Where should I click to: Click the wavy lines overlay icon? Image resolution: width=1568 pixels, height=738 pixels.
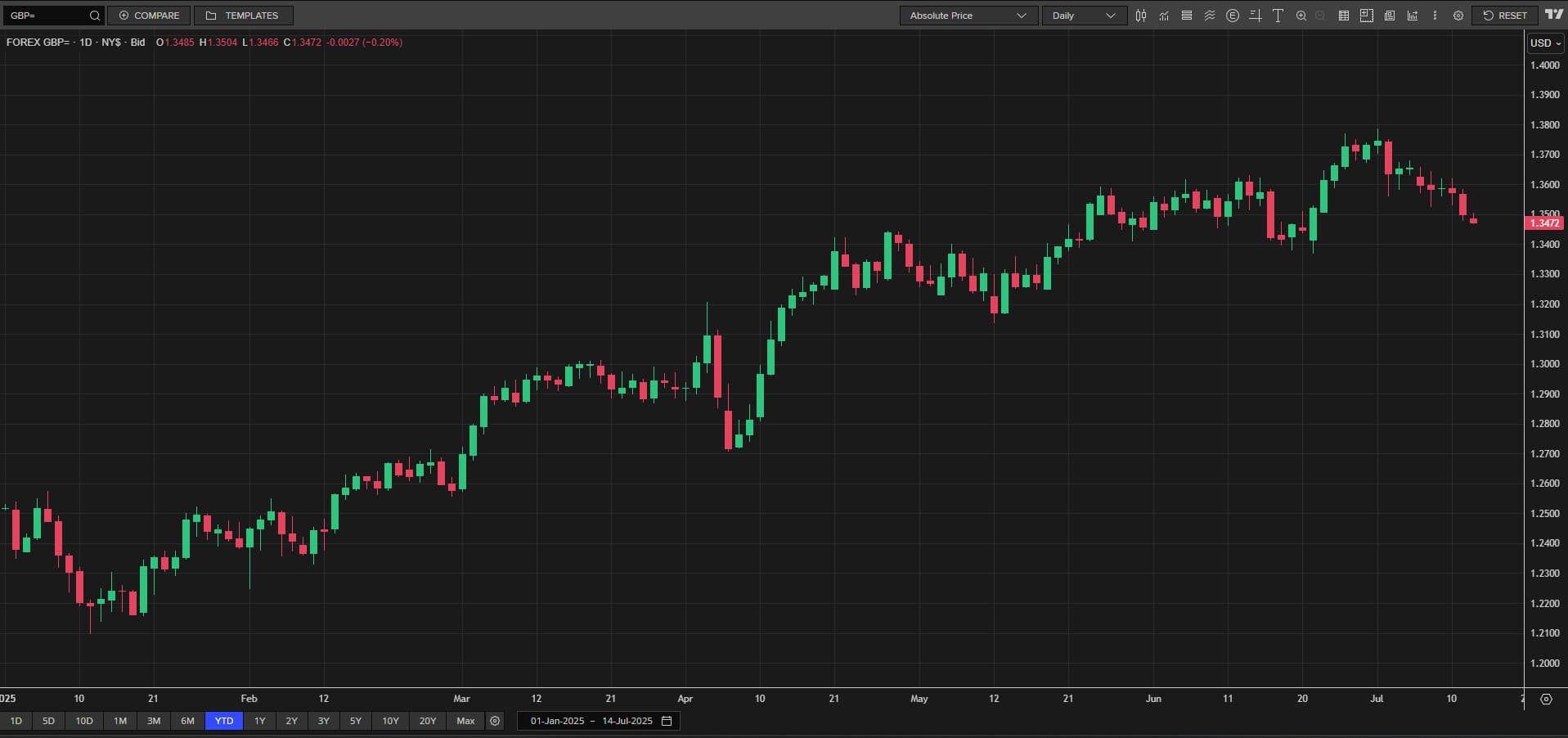pos(1210,16)
